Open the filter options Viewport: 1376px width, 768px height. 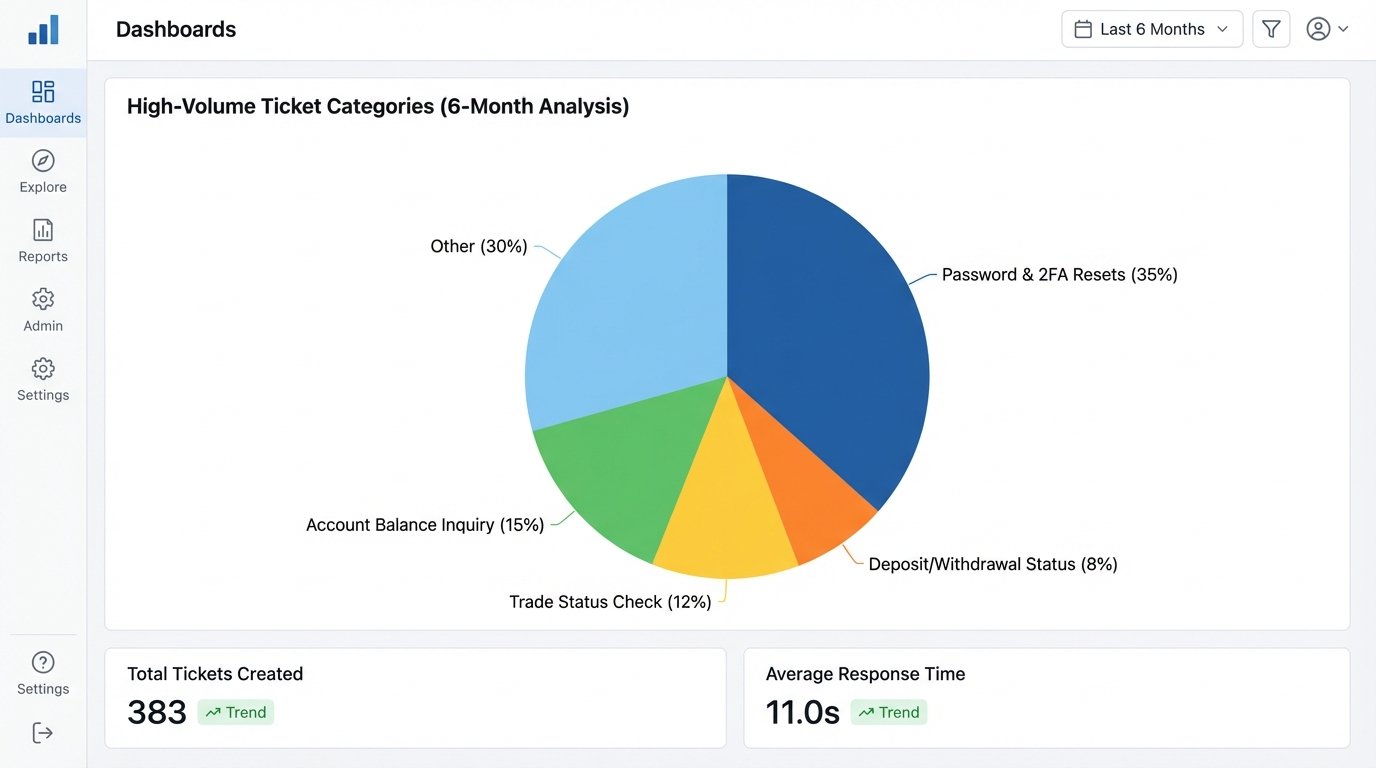click(1271, 29)
